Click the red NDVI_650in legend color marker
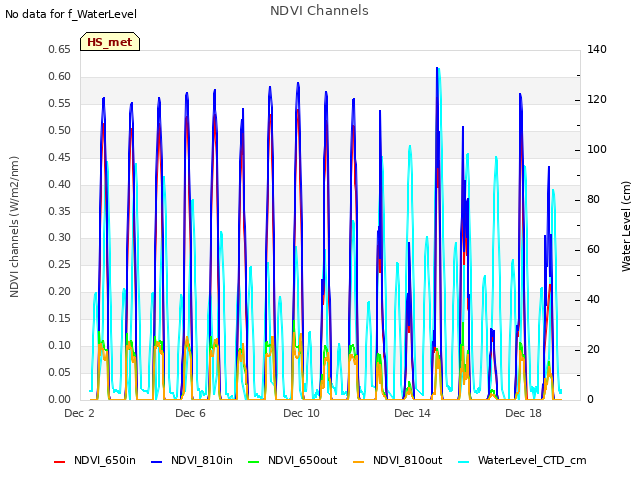This screenshot has height=480, width=640. point(60,462)
